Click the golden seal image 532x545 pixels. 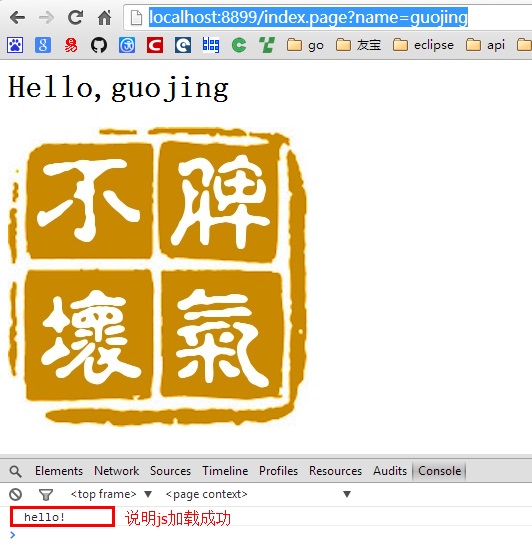tap(158, 277)
